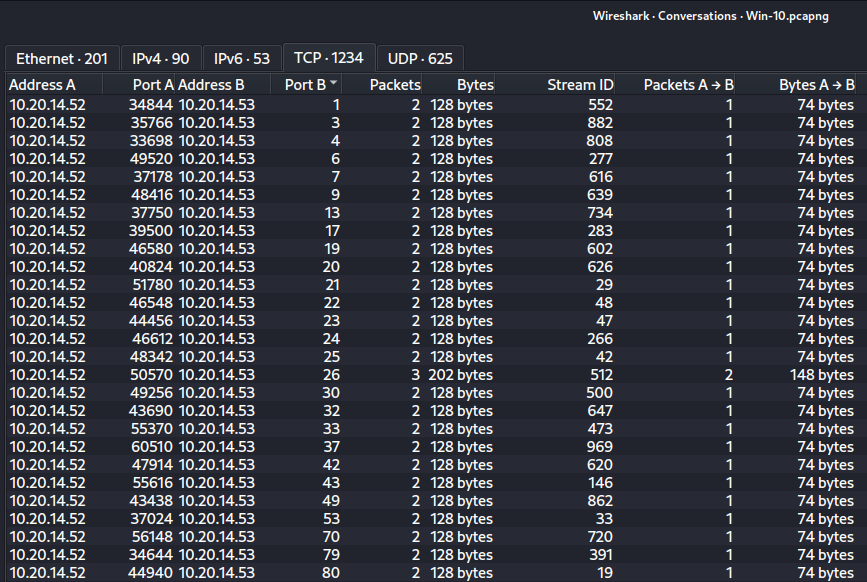Select Port A cell 39500

pyautogui.click(x=151, y=230)
